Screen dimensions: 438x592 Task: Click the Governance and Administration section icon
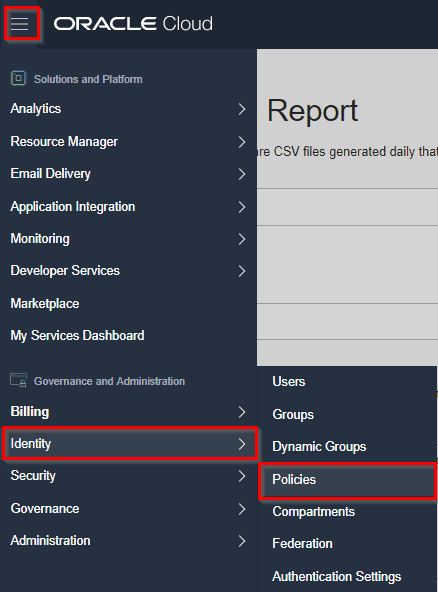(x=18, y=380)
